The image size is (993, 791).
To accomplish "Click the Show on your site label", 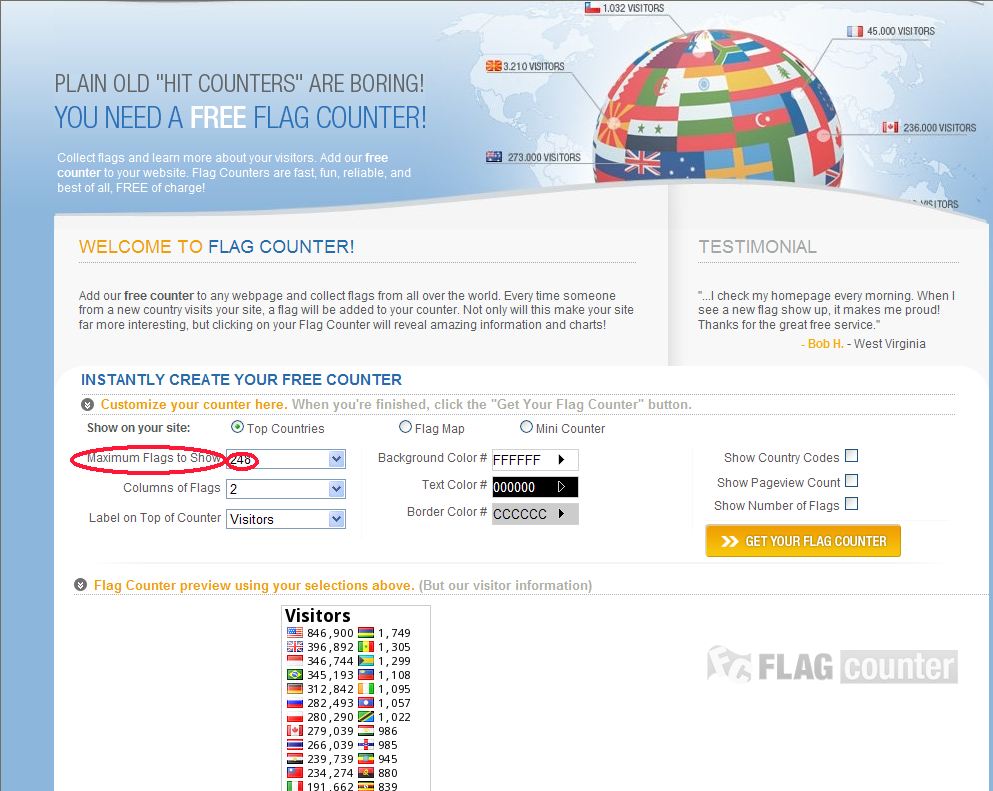I will tap(139, 427).
